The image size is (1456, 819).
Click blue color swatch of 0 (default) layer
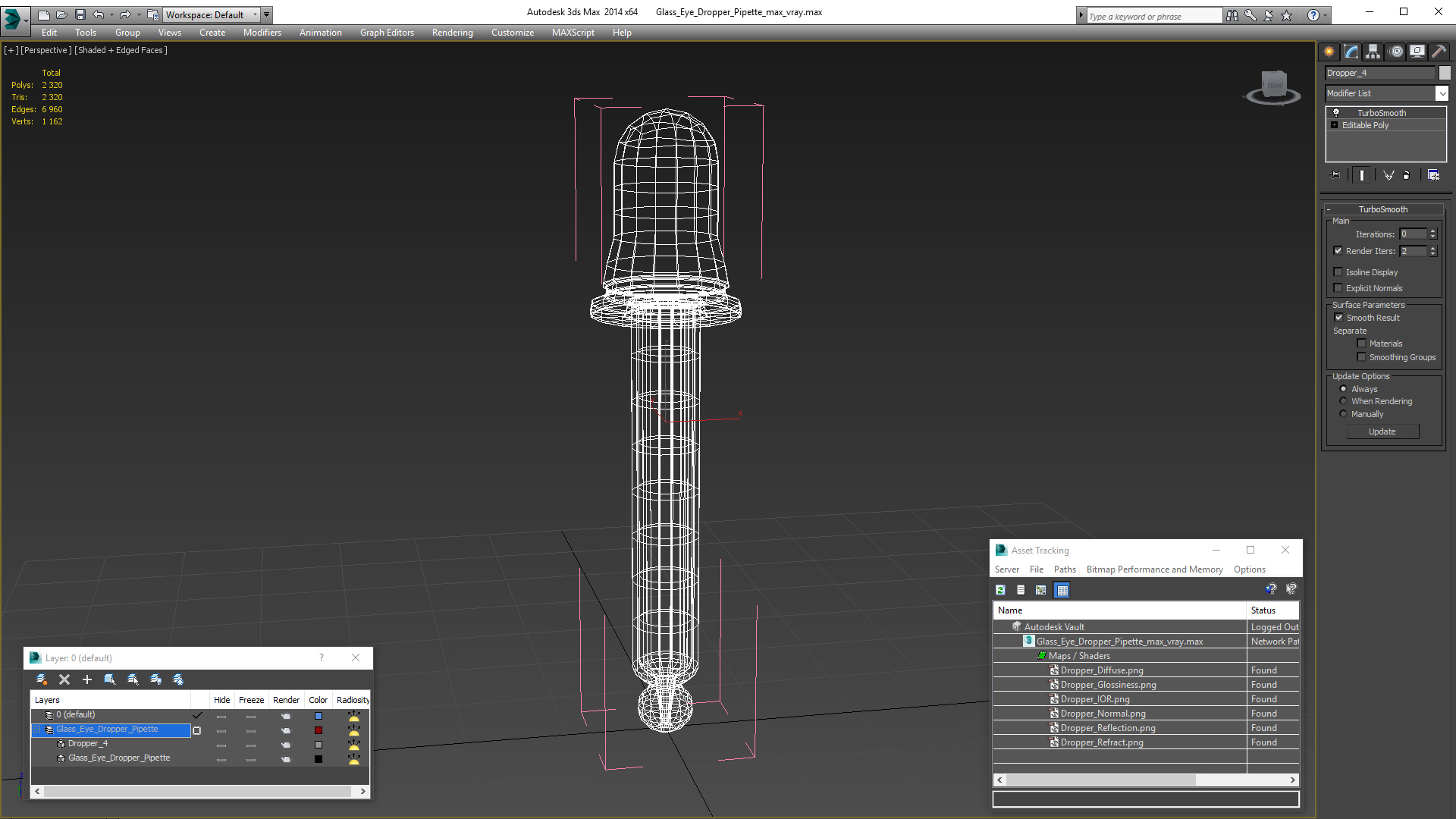click(x=318, y=716)
